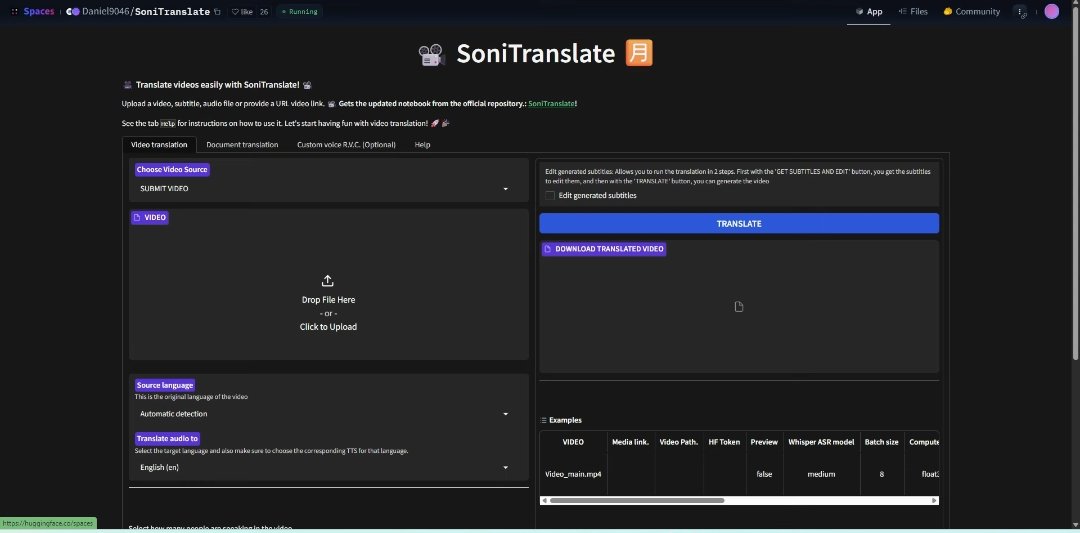Viewport: 1080px width, 533px height.
Task: Open the Translate audio to dropdown
Action: click(x=324, y=468)
